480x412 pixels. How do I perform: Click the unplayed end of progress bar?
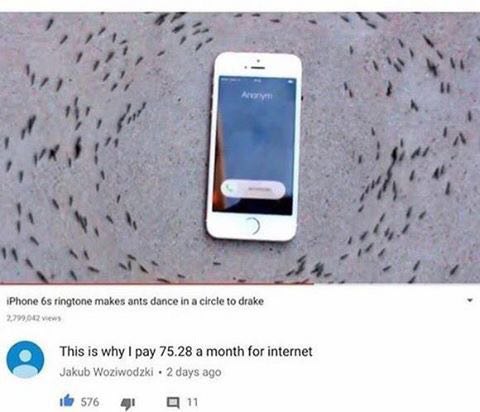[397, 284]
